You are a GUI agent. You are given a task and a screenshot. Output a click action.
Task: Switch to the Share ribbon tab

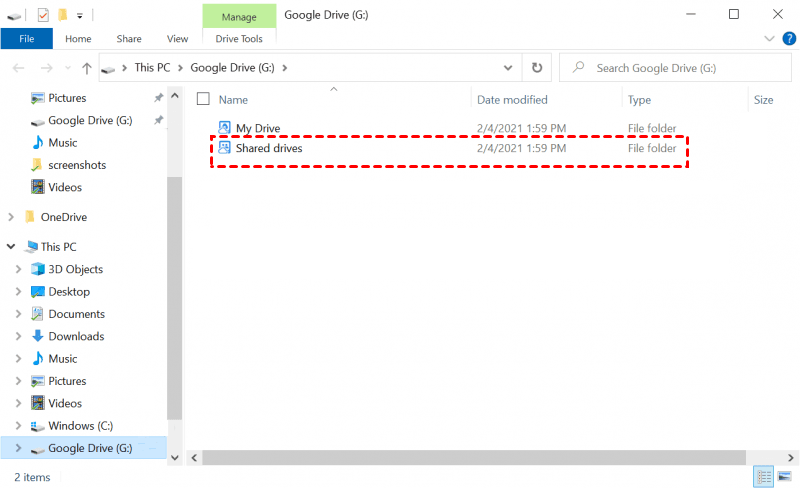point(129,39)
